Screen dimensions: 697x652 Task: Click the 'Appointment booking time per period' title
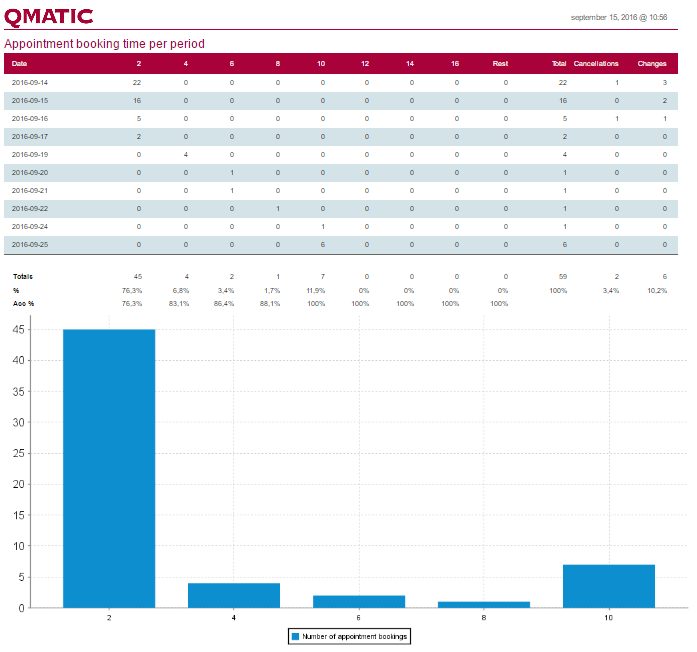(104, 44)
